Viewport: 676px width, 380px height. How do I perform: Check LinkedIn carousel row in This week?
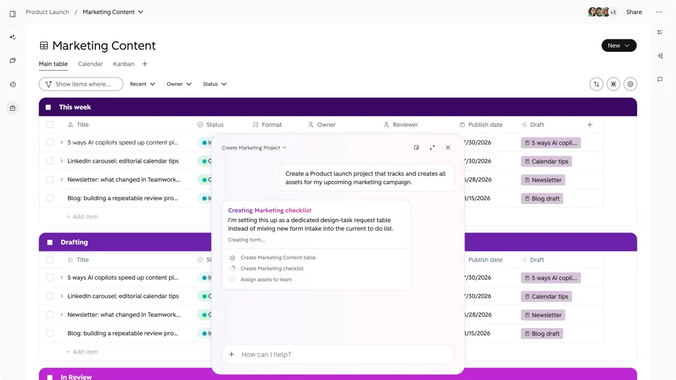[x=50, y=161]
